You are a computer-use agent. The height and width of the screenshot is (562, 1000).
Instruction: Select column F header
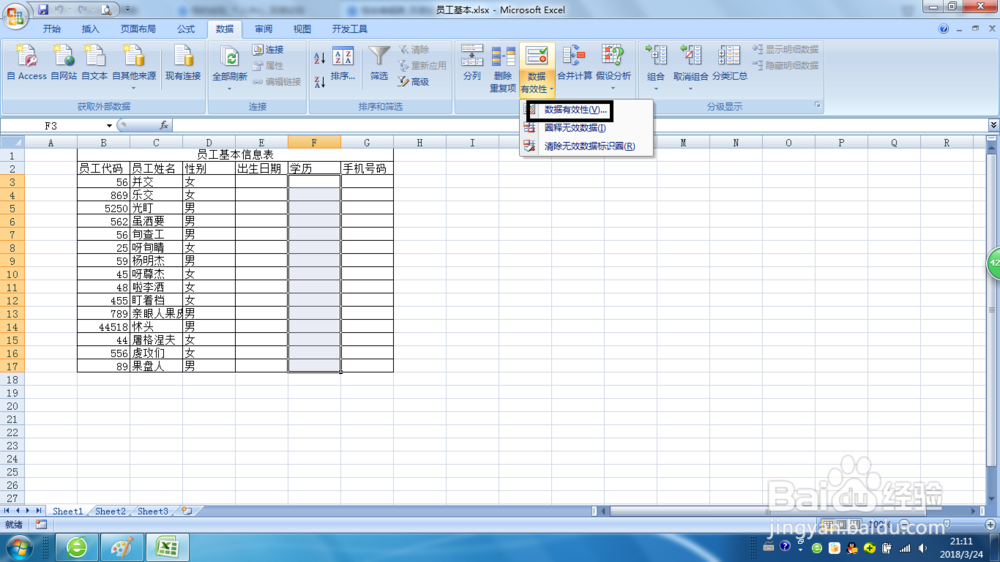coord(314,143)
